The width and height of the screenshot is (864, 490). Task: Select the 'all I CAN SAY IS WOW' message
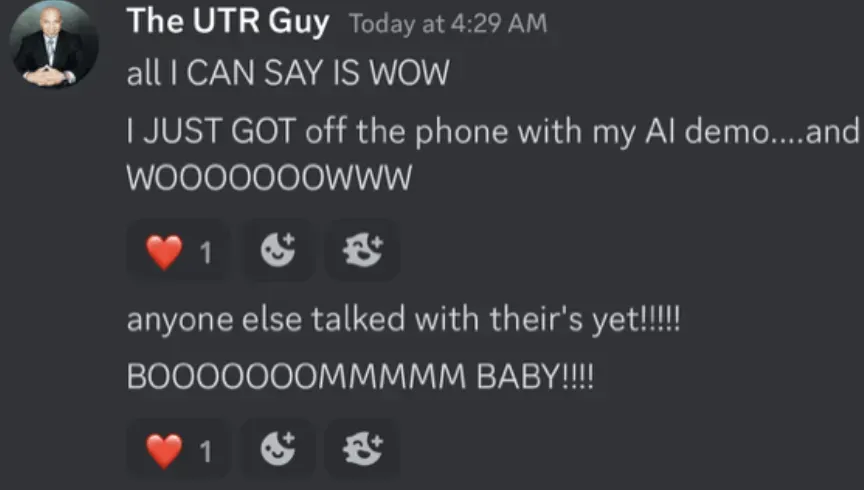click(x=288, y=73)
